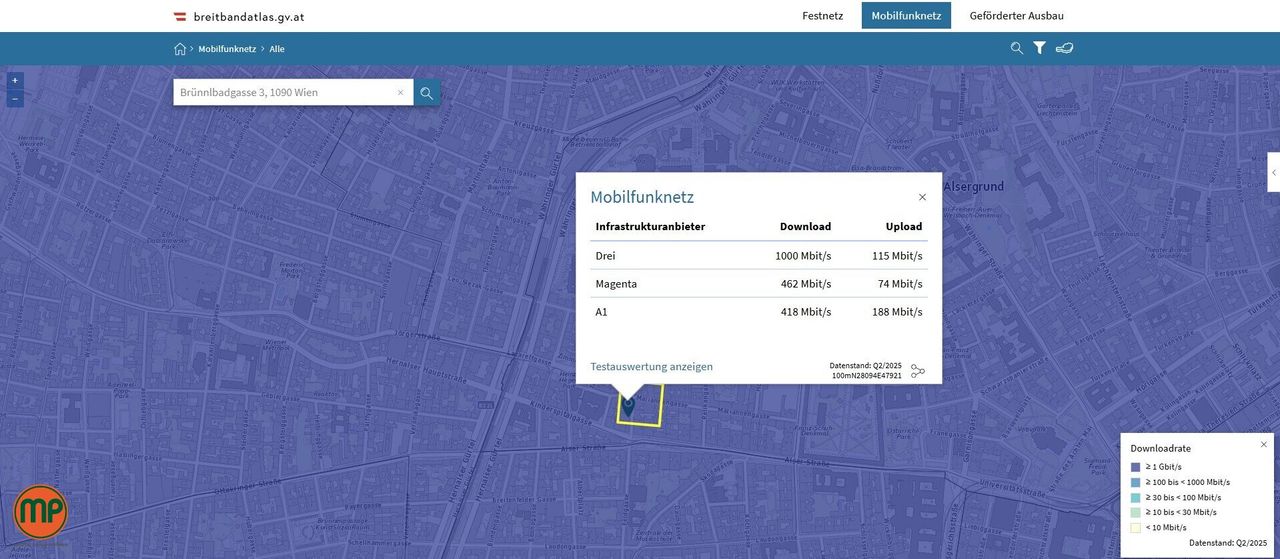Viewport: 1280px width, 559px height.
Task: Submit the address search with the magnifier button
Action: point(427,93)
